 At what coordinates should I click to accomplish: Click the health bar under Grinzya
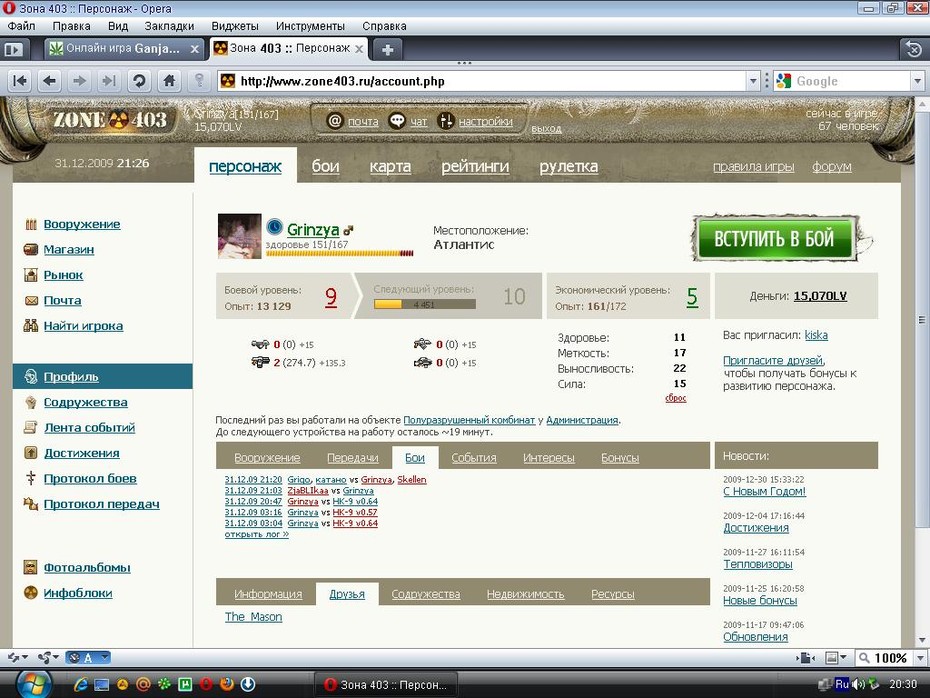point(340,253)
